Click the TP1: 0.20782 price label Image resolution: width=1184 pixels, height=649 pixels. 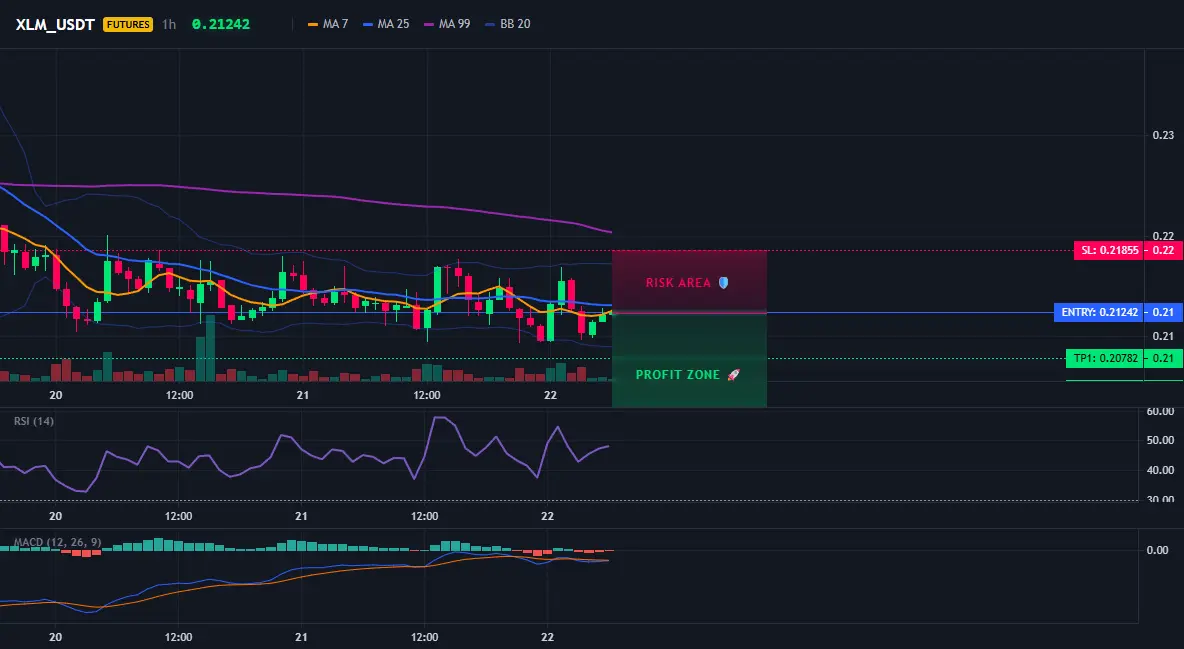(1104, 358)
